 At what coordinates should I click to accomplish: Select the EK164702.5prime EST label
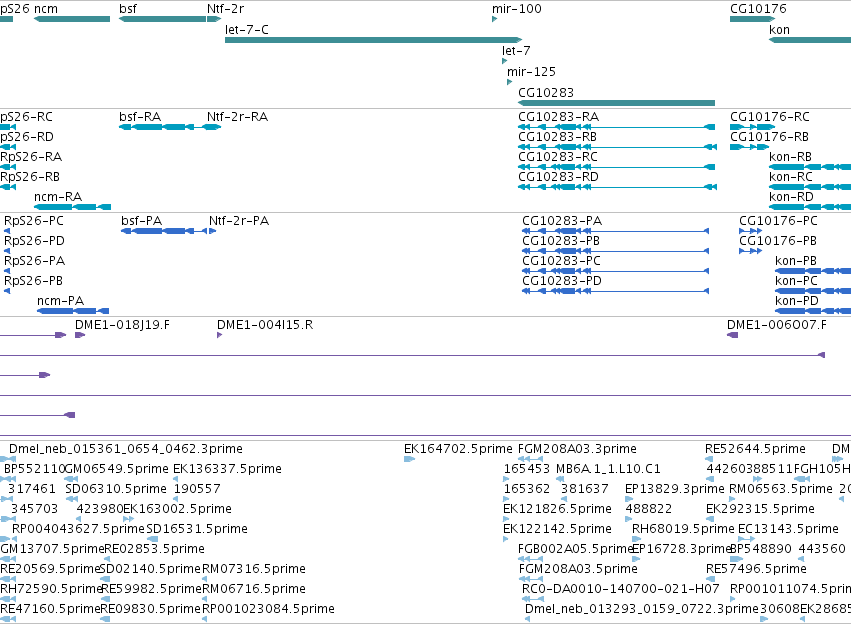(458, 449)
